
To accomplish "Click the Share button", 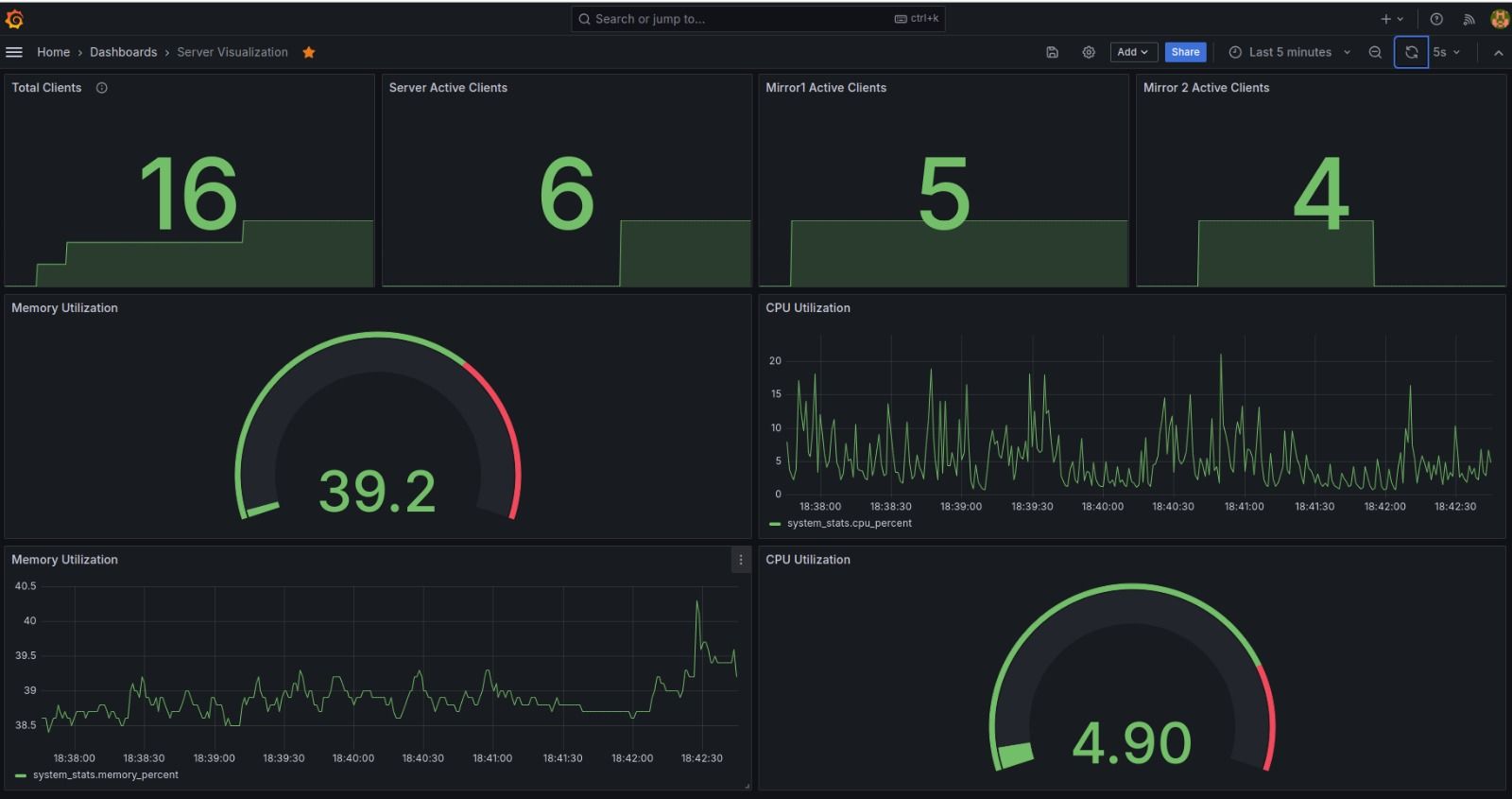I will tap(1185, 52).
